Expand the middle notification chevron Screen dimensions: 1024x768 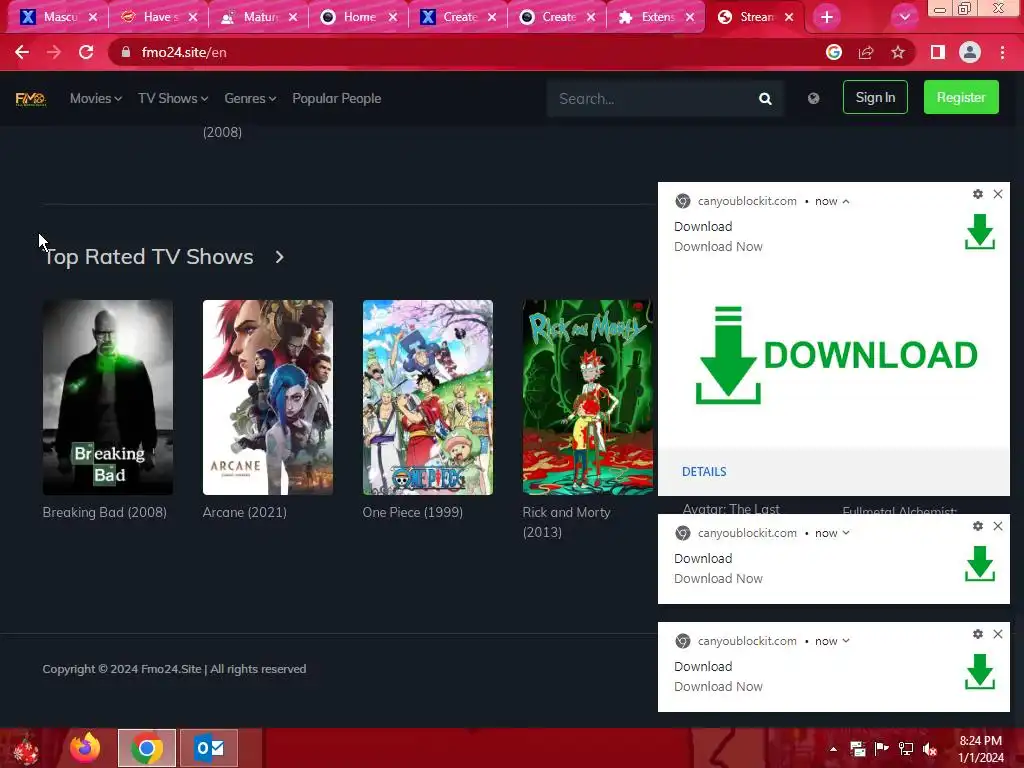(x=846, y=533)
